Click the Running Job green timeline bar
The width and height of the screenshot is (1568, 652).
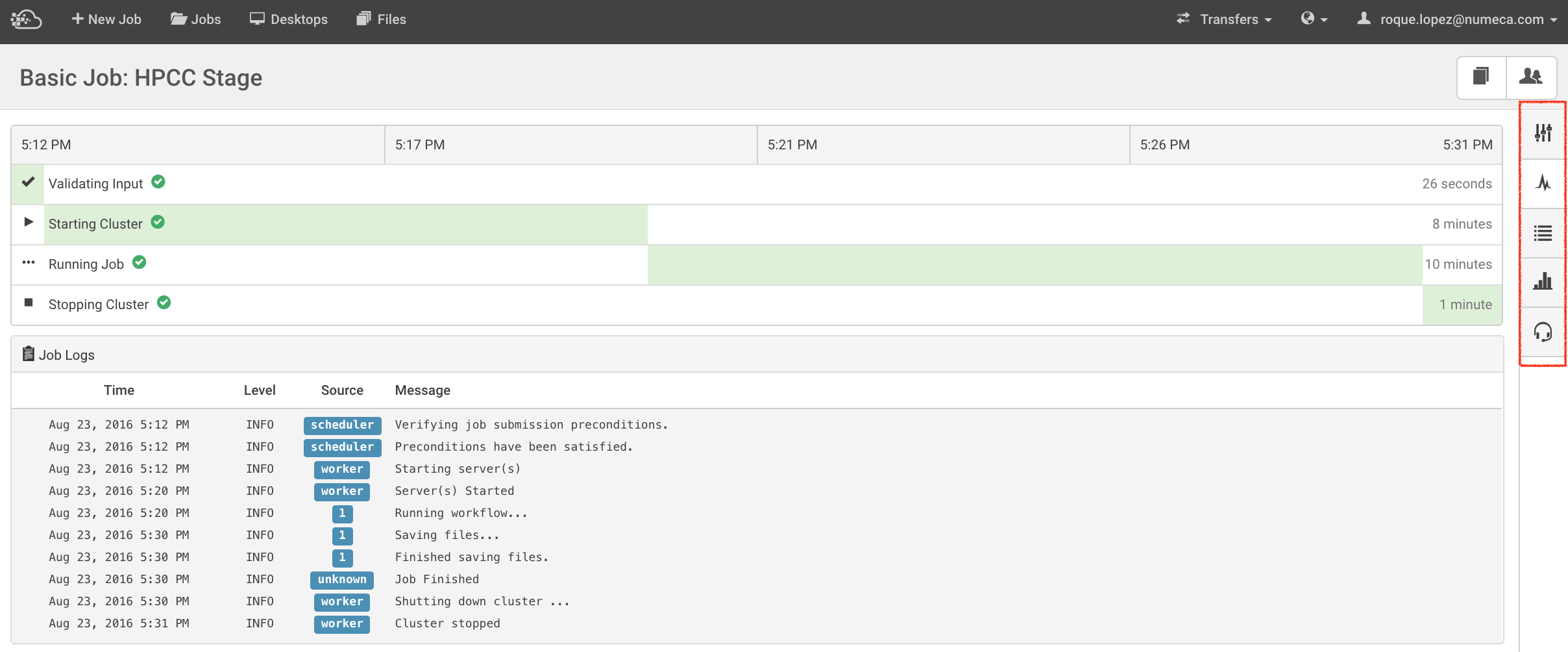[1035, 265]
